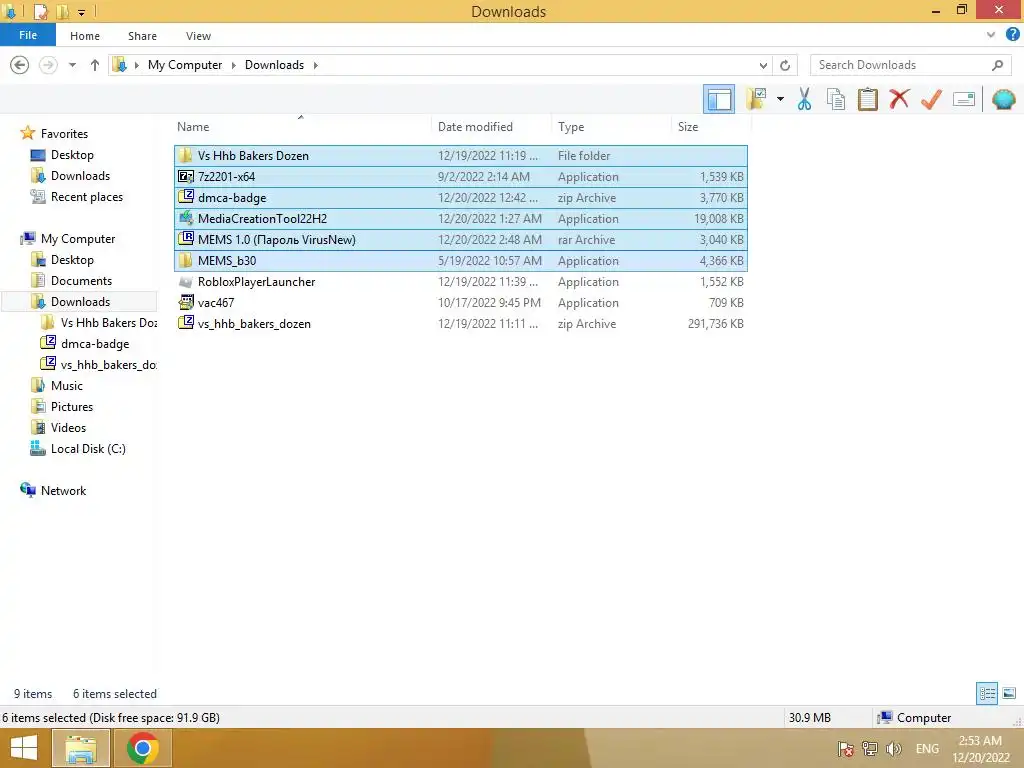Go back with the Back arrow
The image size is (1024, 768).
click(20, 65)
